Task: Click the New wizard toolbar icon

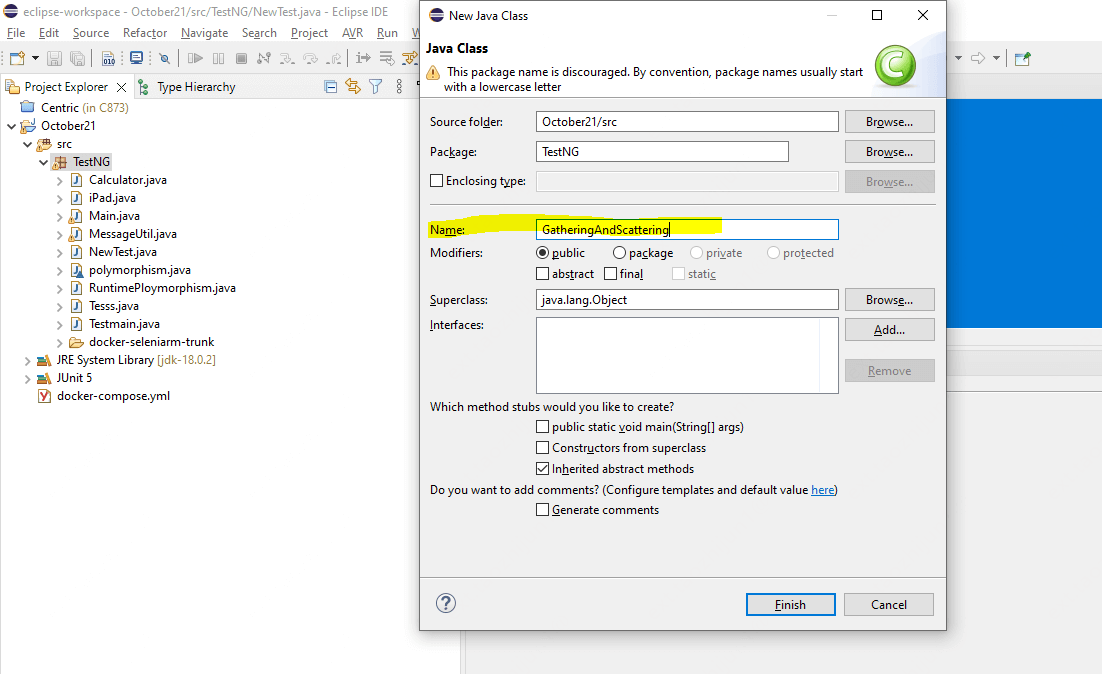Action: pyautogui.click(x=17, y=58)
